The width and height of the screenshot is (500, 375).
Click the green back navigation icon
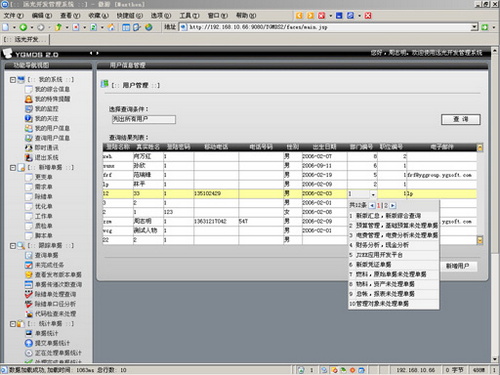23,27
